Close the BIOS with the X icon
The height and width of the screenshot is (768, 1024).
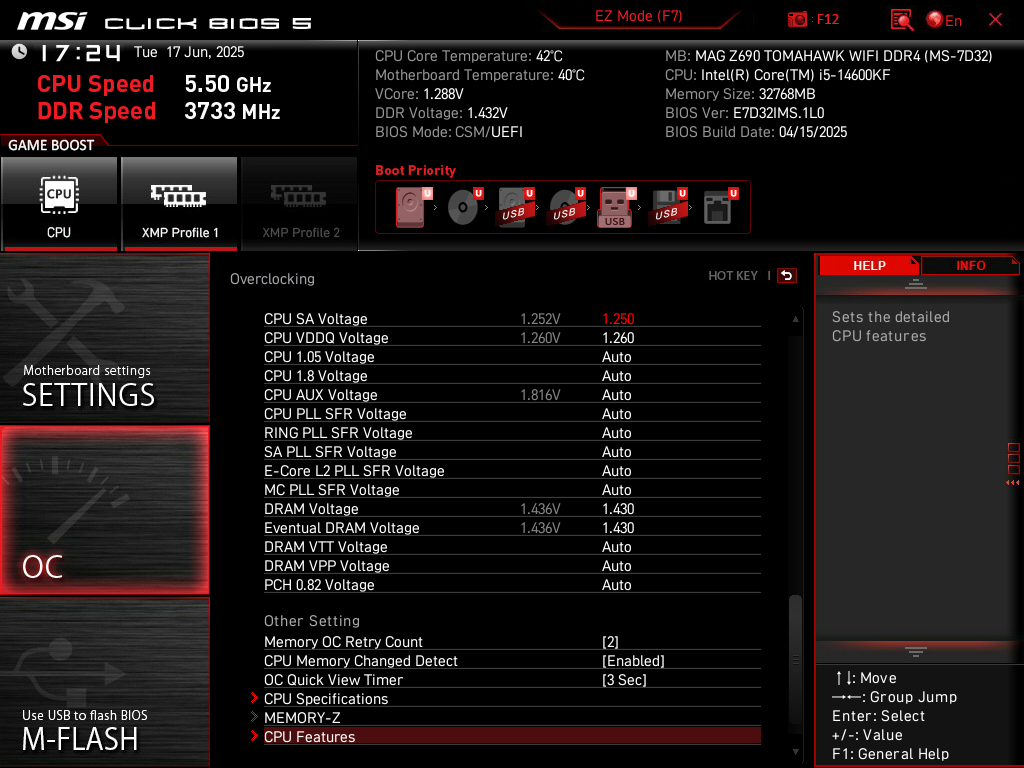point(995,20)
